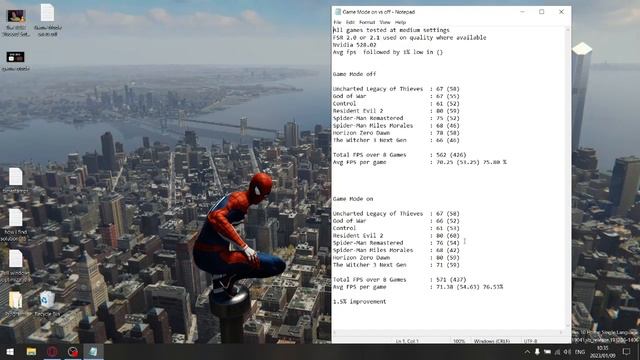
Task: Click the 'Game Mode off' heading line
Action: (x=354, y=74)
